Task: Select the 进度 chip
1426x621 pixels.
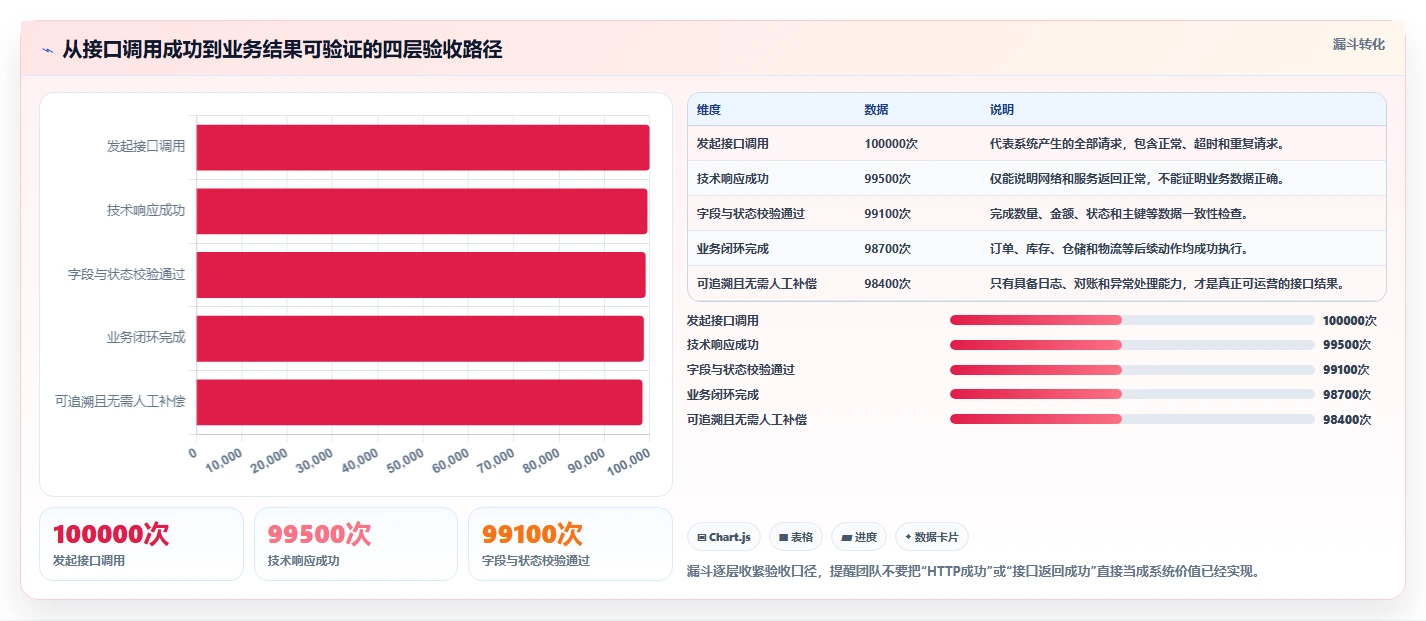Action: pyautogui.click(x=859, y=537)
